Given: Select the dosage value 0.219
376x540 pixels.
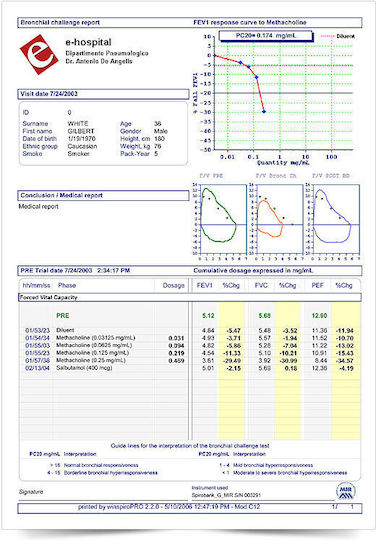Looking at the screenshot, I should (176, 353).
